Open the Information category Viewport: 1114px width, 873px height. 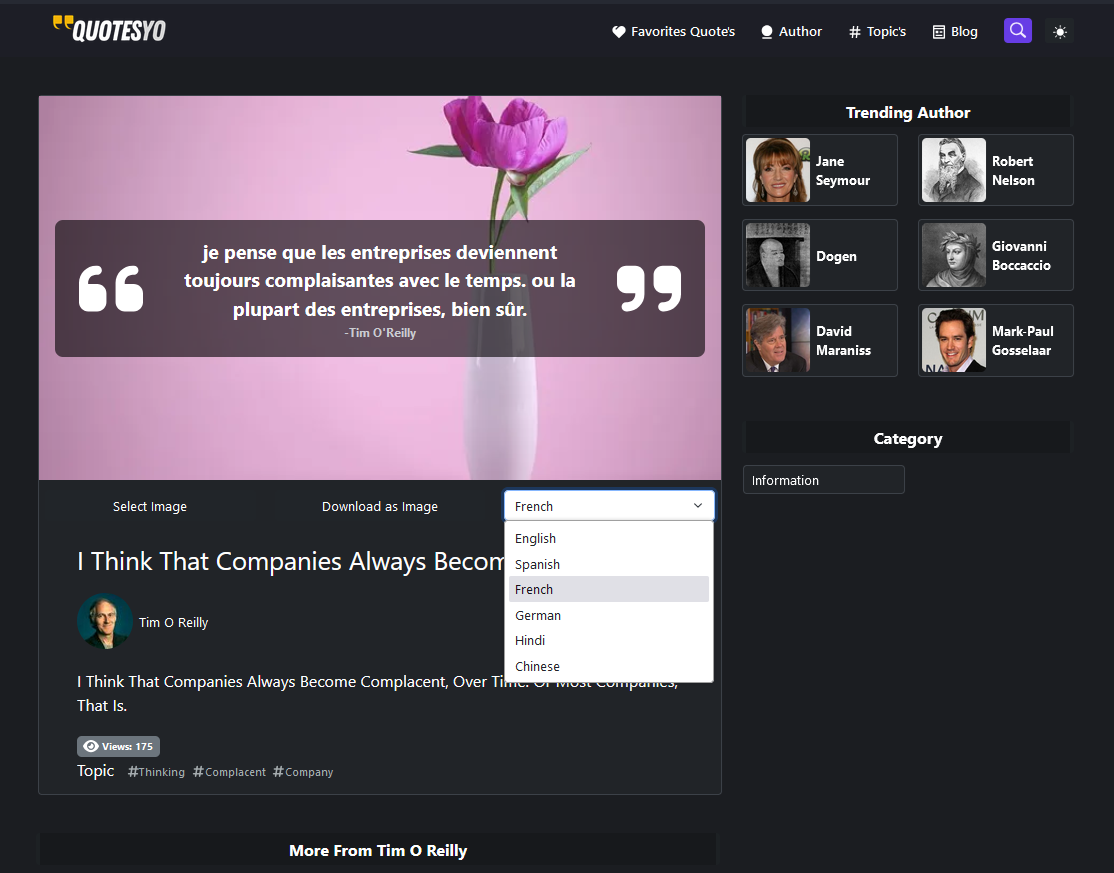[x=823, y=480]
